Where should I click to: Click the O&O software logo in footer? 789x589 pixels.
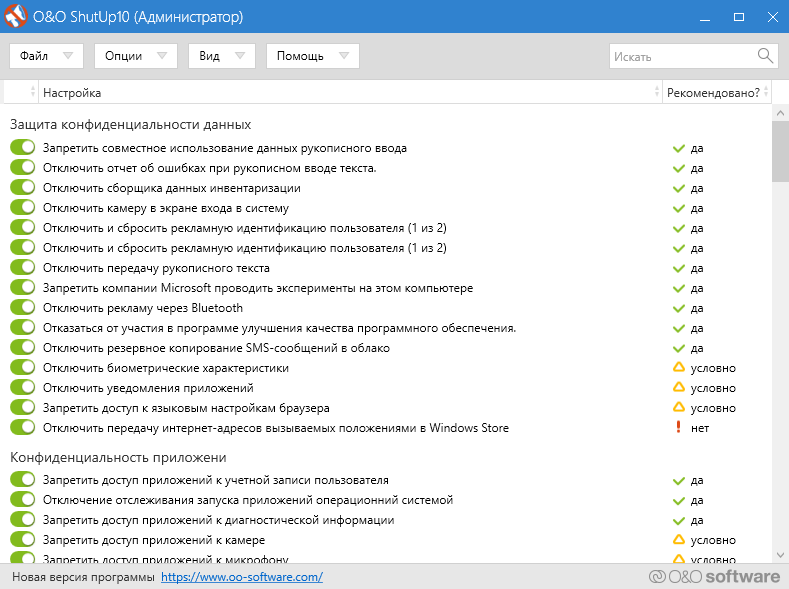[714, 577]
